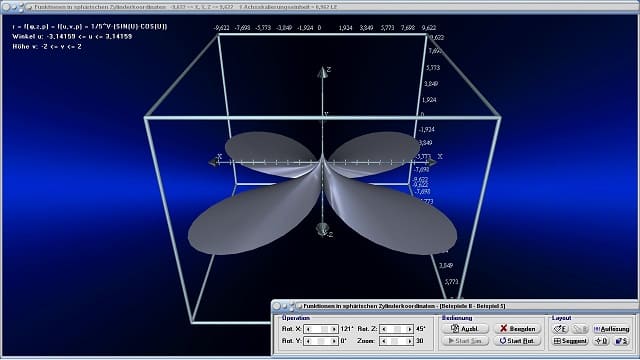
Task: Decrease Zoom with left arrow
Action: [x=384, y=341]
